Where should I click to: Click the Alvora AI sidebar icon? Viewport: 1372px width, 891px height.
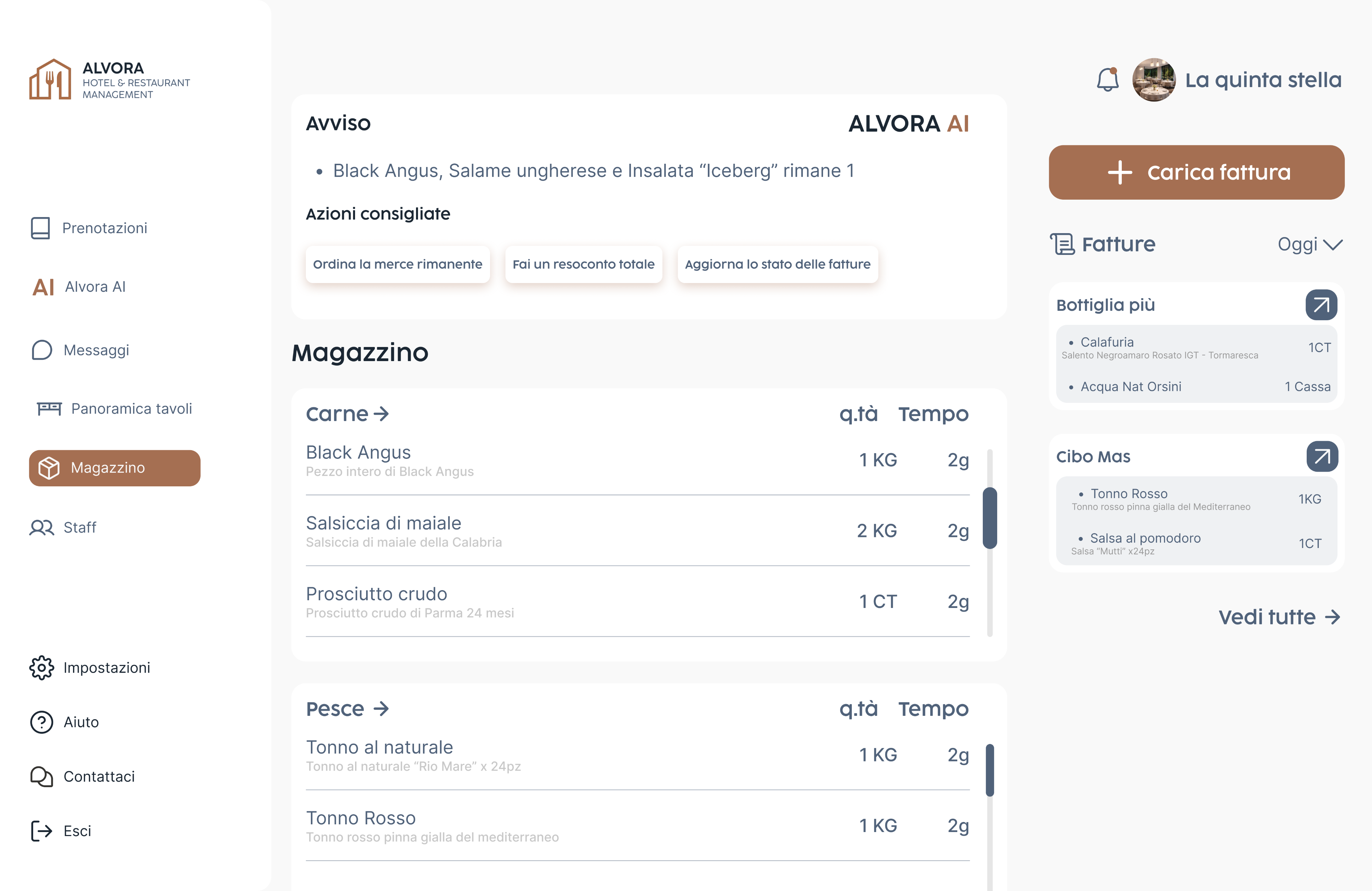[43, 286]
